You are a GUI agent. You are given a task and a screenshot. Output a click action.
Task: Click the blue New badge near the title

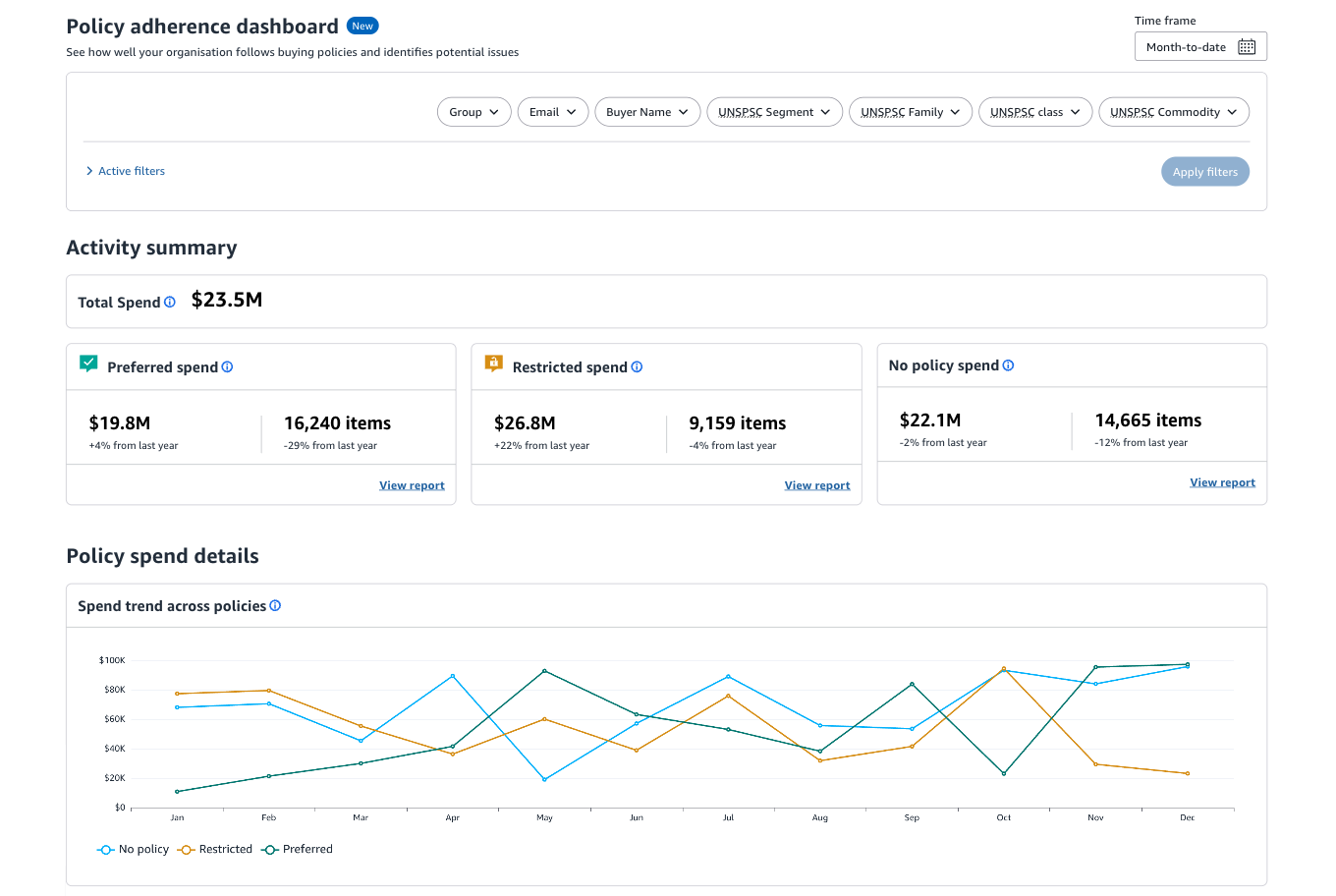362,26
